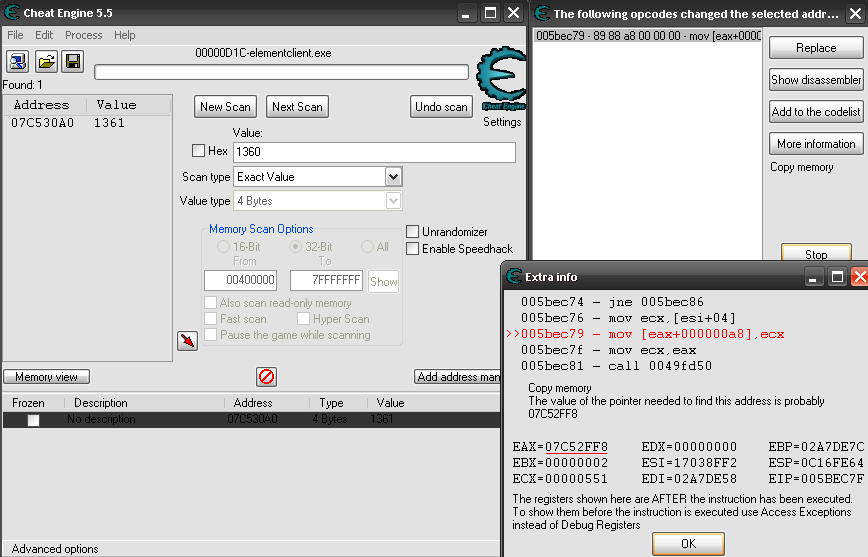Click the Cheat Engine logo
This screenshot has height=557, width=868.
tap(501, 82)
